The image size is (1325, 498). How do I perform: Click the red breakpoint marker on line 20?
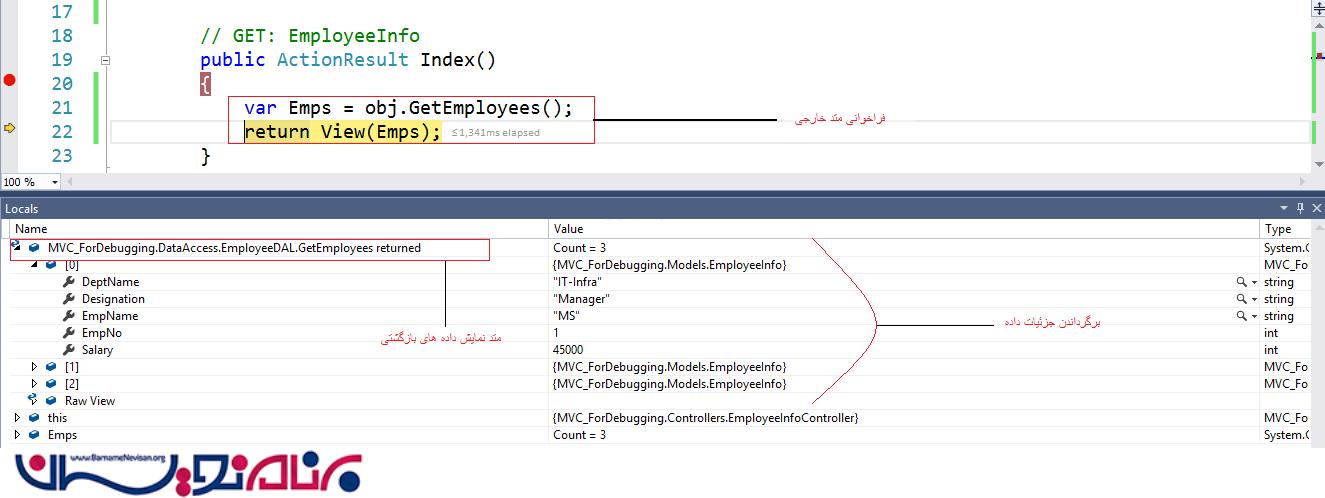tap(10, 81)
